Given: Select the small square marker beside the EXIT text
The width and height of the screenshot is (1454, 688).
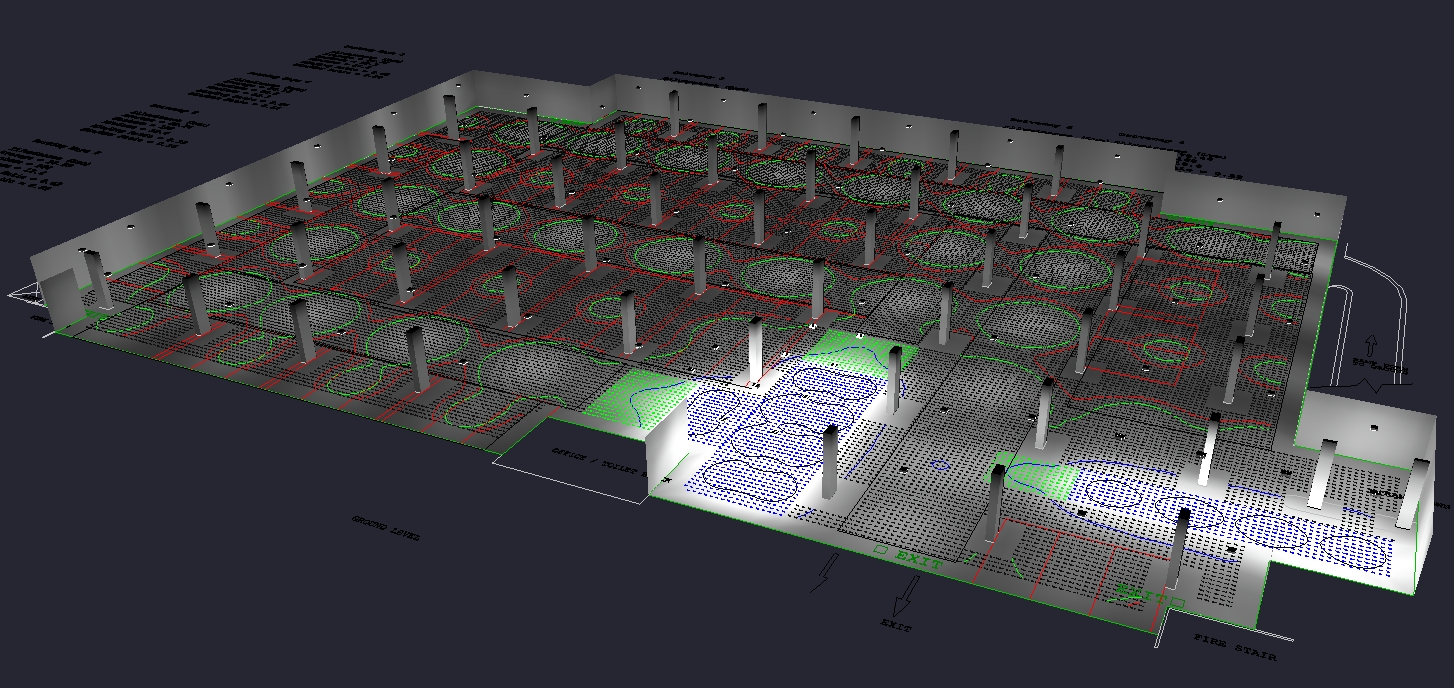Looking at the screenshot, I should click(880, 550).
